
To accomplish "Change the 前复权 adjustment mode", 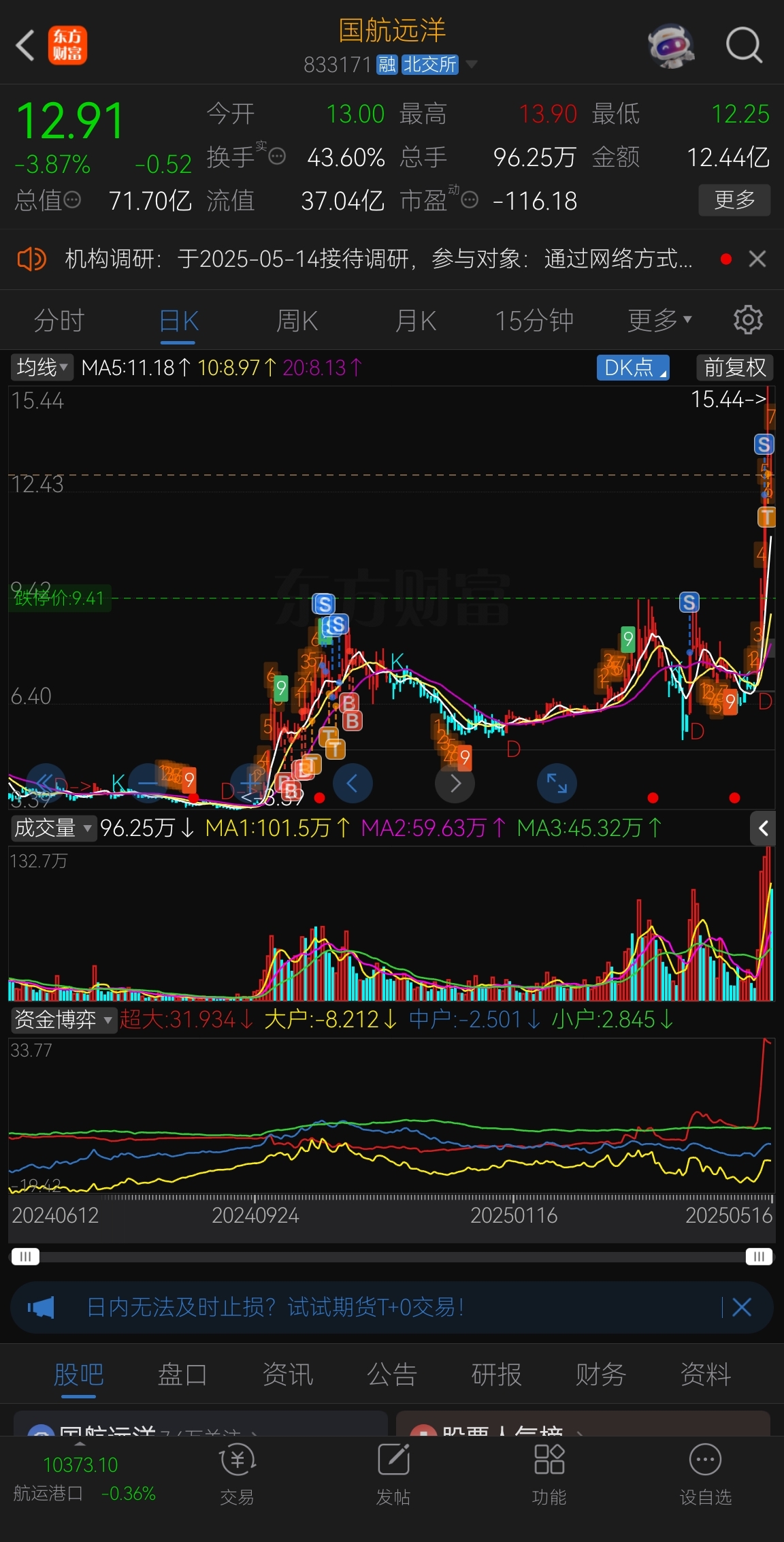I will 734,368.
